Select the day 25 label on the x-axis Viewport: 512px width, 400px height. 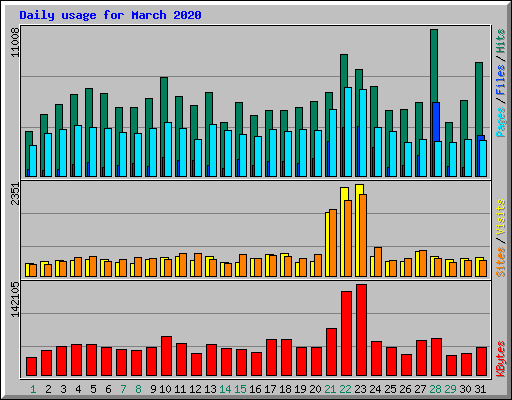tap(390, 389)
